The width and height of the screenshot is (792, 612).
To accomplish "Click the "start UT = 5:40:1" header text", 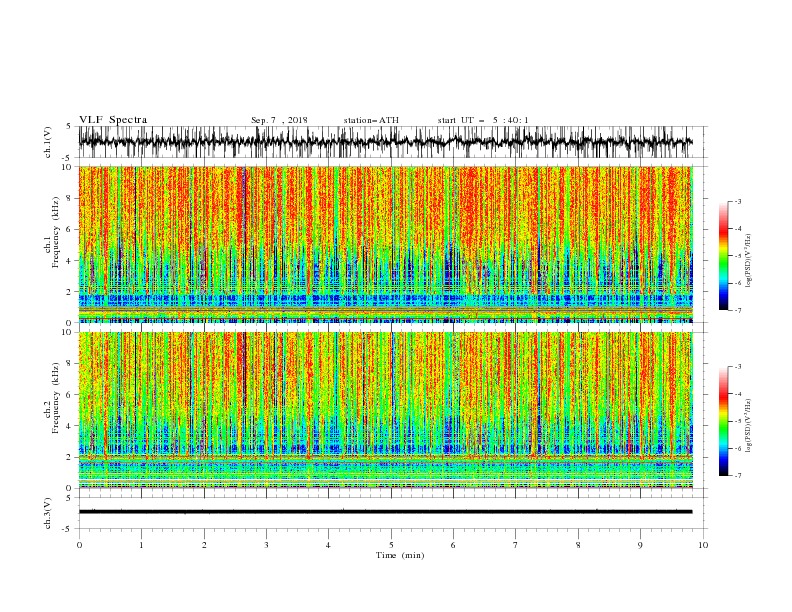I will [483, 120].
